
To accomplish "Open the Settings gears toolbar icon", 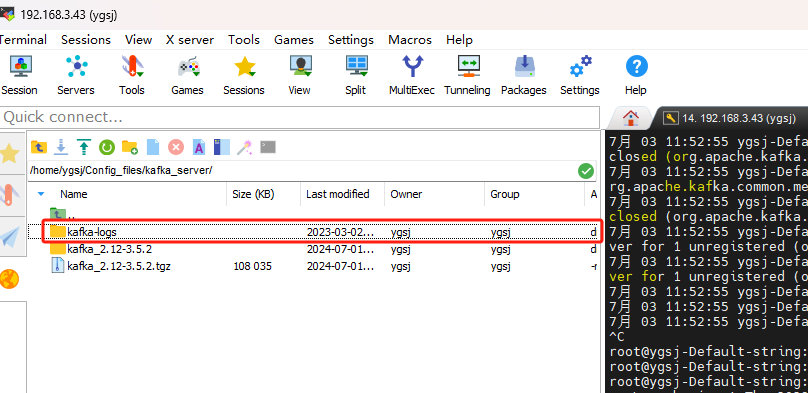I will pos(580,75).
